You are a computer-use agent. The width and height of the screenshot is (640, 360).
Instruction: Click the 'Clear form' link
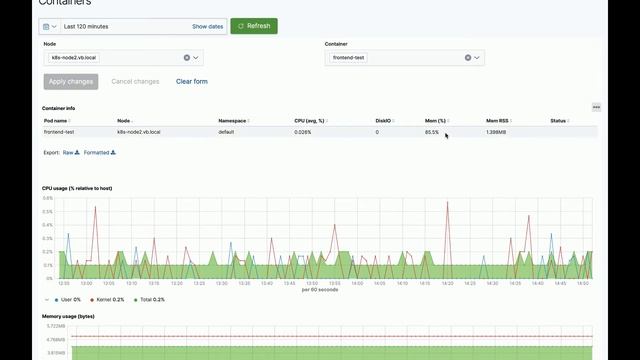pyautogui.click(x=192, y=82)
